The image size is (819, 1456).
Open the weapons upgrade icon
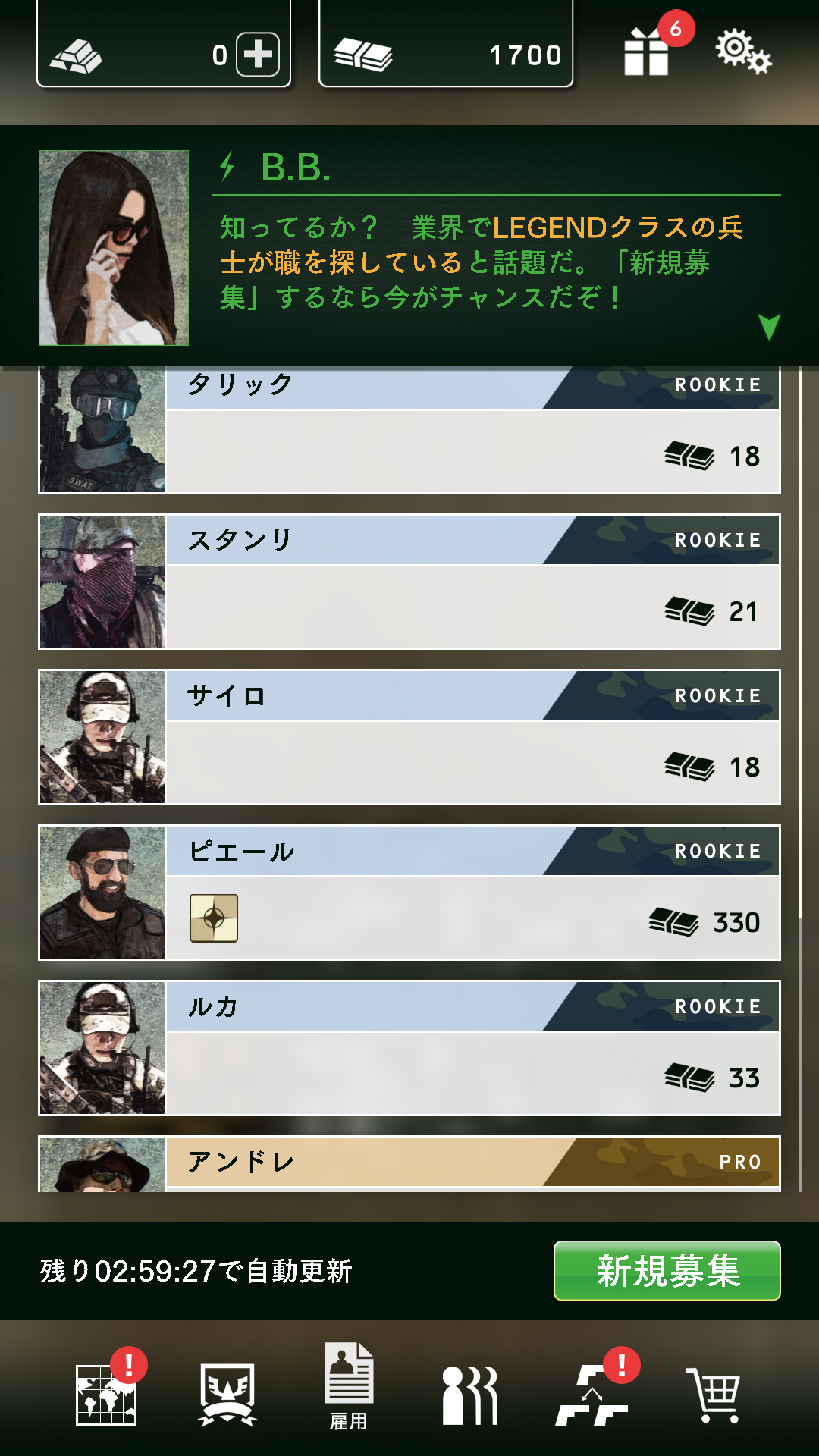click(x=591, y=1395)
